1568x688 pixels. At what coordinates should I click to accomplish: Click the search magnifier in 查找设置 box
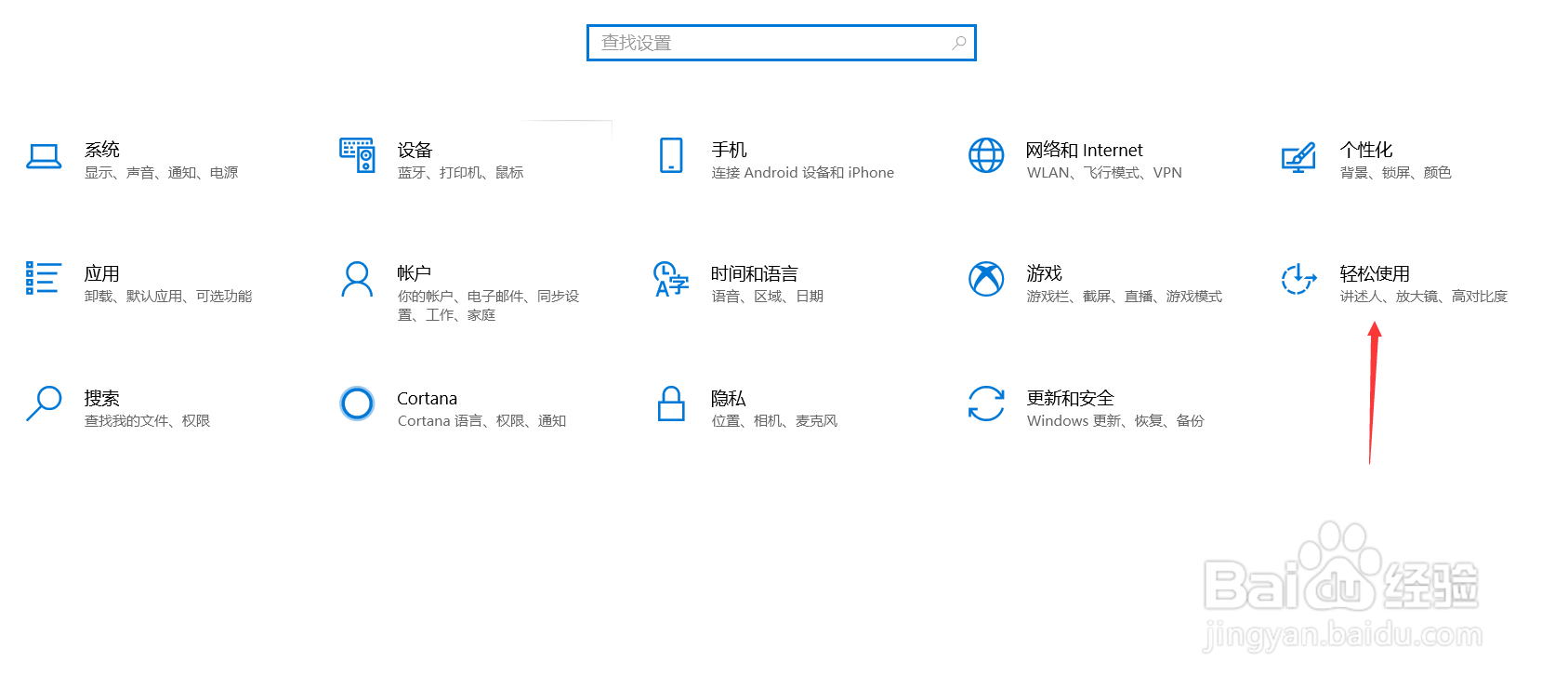(959, 43)
